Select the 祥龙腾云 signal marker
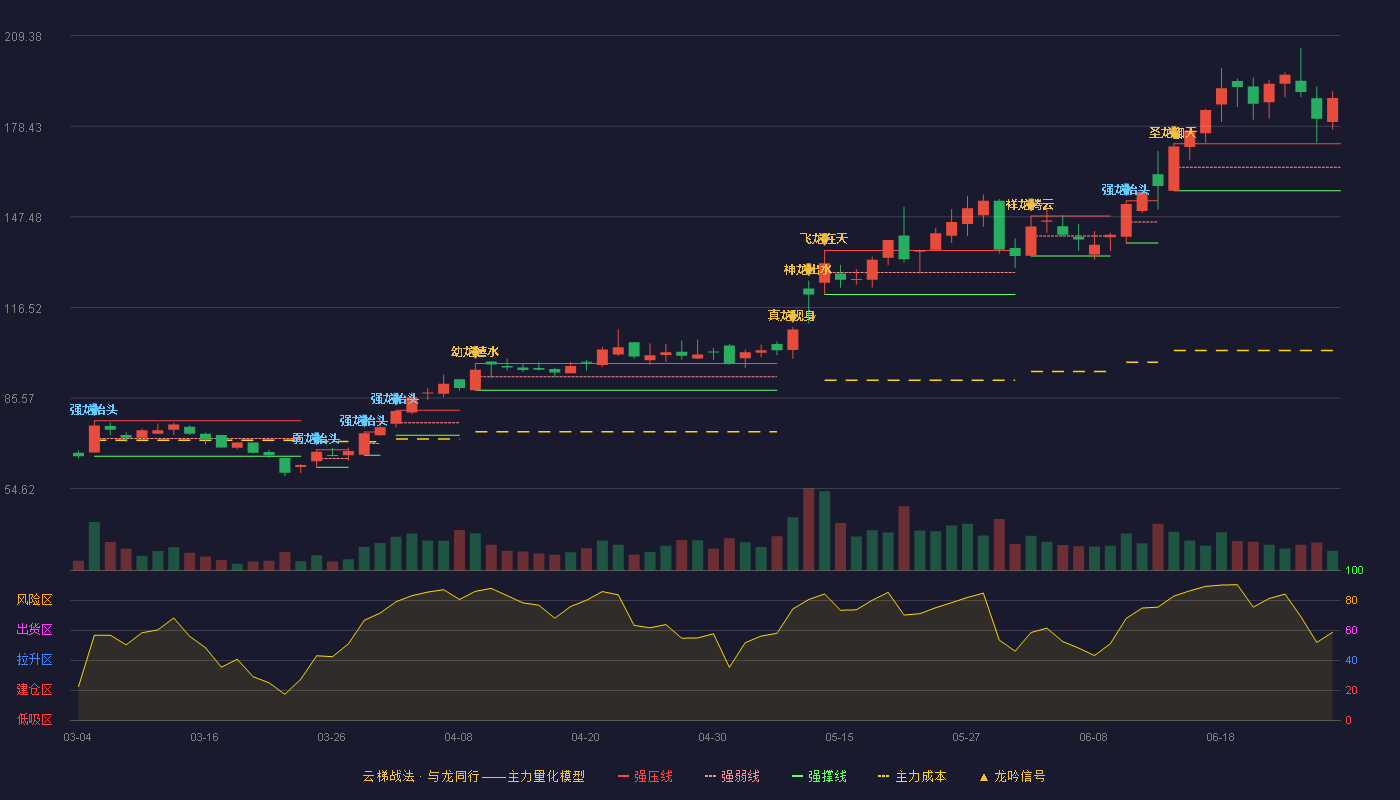The image size is (1400, 800). click(x=1030, y=204)
